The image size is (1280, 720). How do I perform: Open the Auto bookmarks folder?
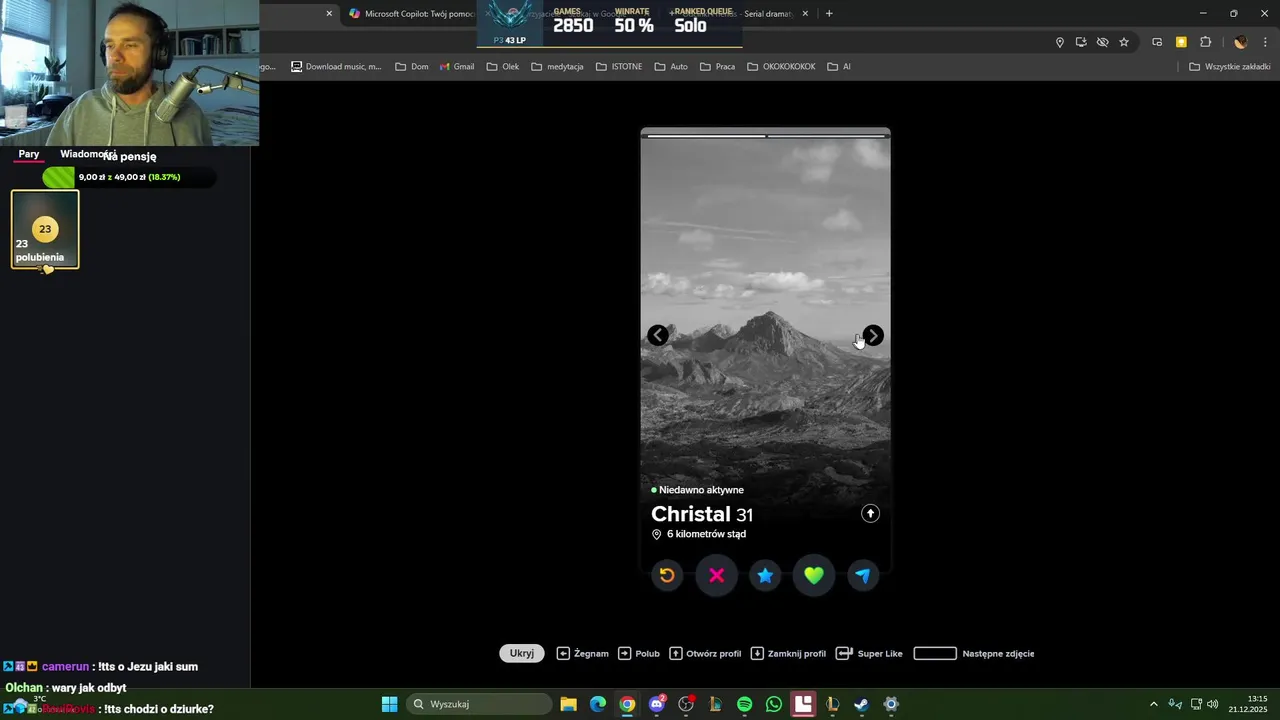click(671, 67)
